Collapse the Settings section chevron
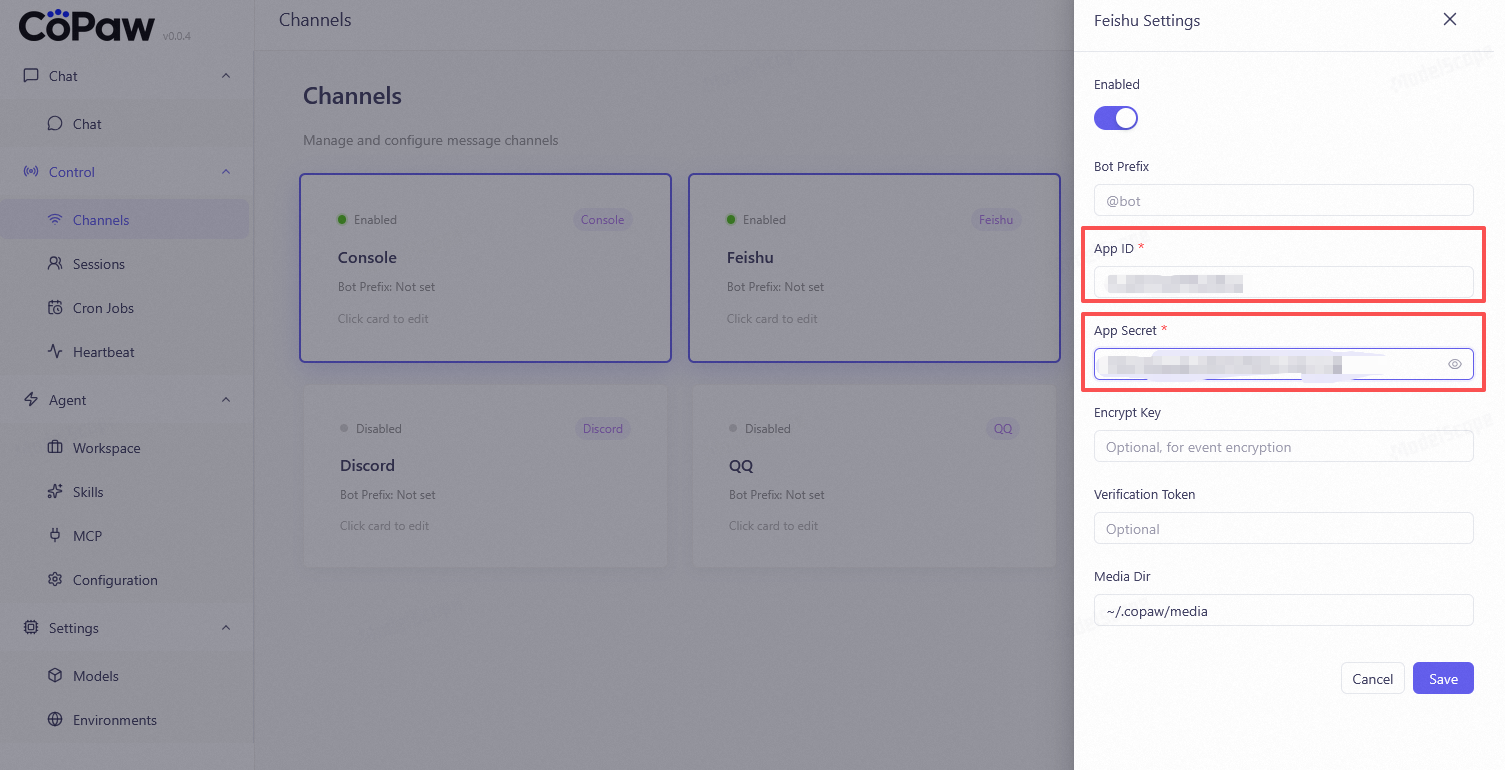The height and width of the screenshot is (770, 1505). pos(226,628)
